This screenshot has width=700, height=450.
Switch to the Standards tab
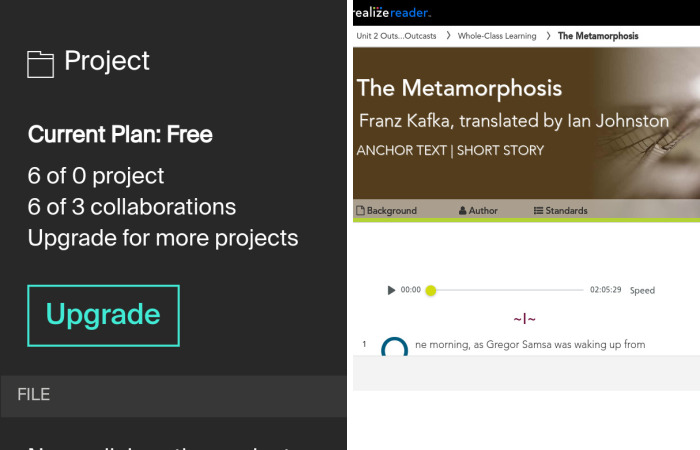(x=566, y=211)
